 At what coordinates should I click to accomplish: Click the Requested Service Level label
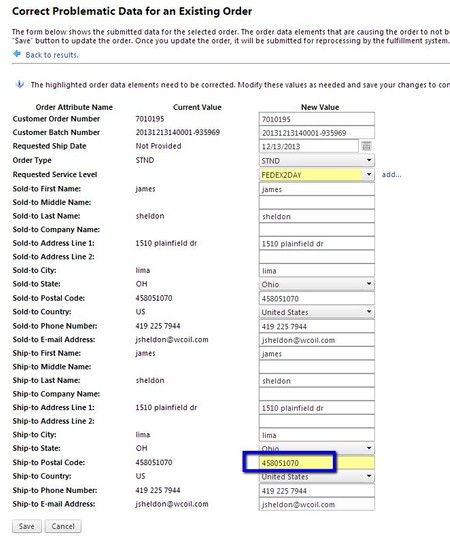pyautogui.click(x=55, y=175)
